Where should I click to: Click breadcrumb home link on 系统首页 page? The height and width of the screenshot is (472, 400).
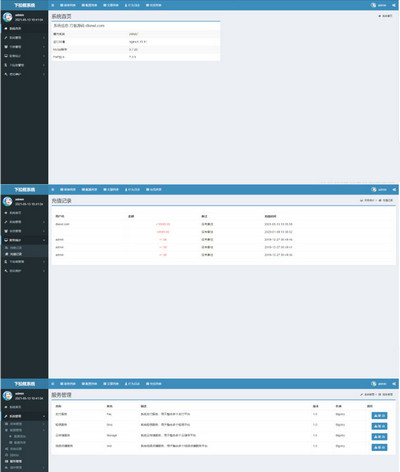(385, 16)
